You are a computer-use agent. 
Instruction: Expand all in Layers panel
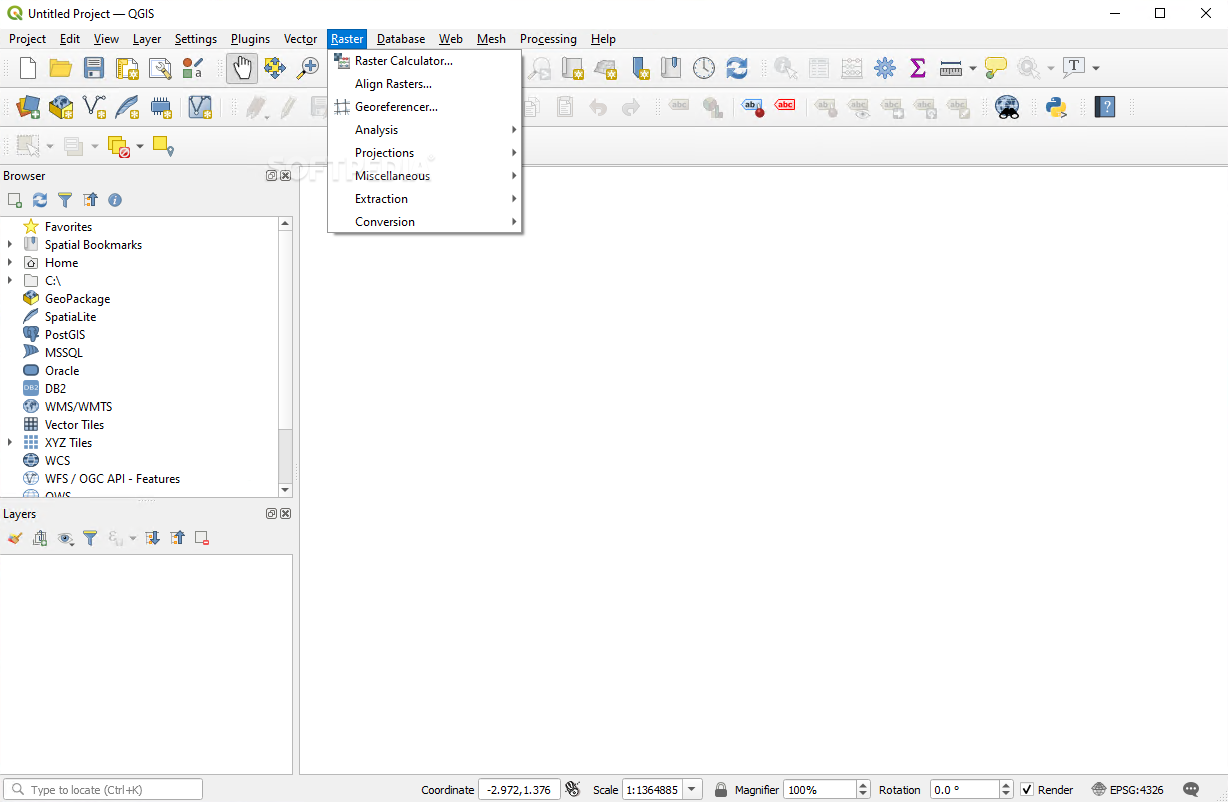[x=152, y=538]
